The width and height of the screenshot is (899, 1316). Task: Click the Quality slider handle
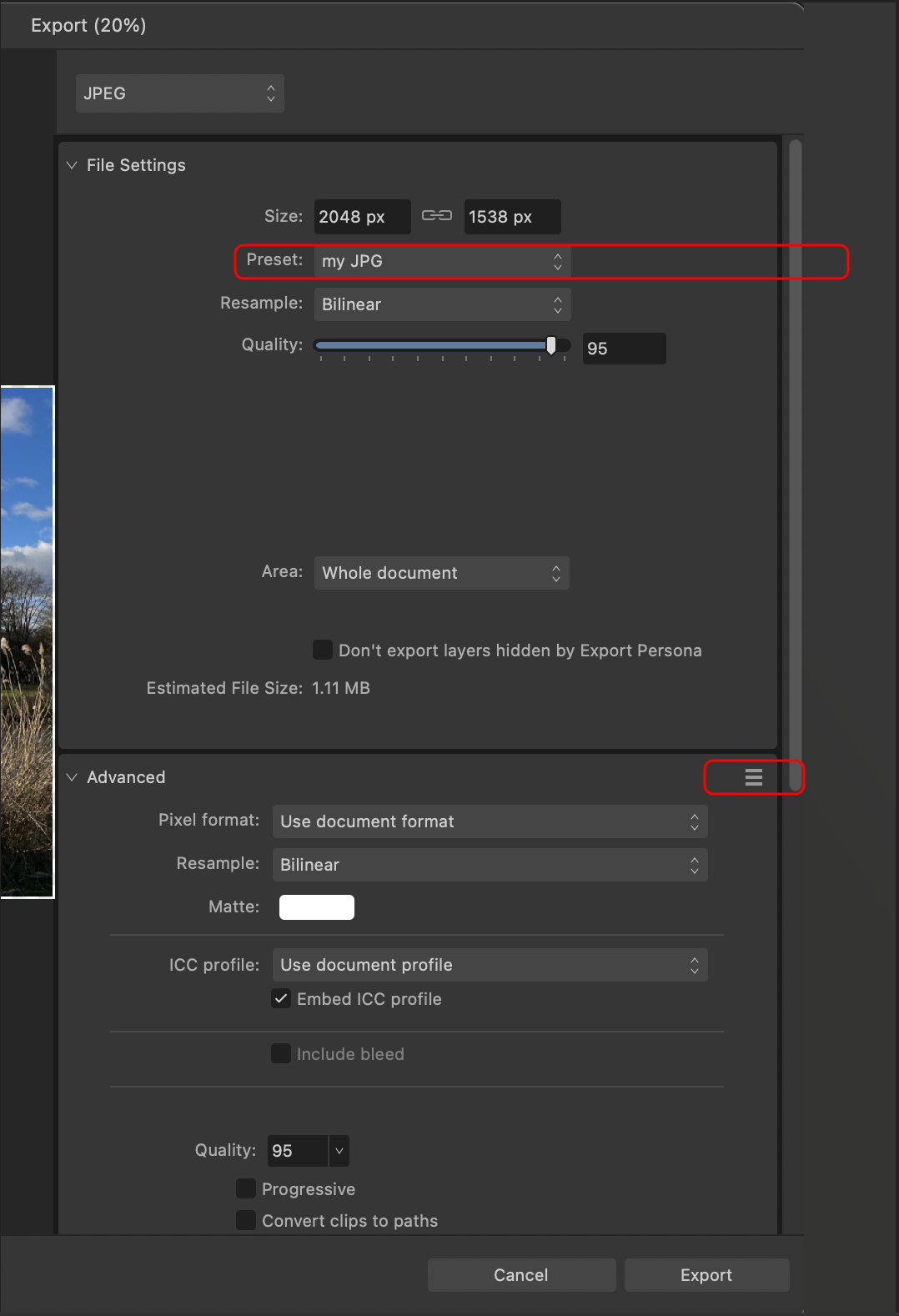pos(551,345)
